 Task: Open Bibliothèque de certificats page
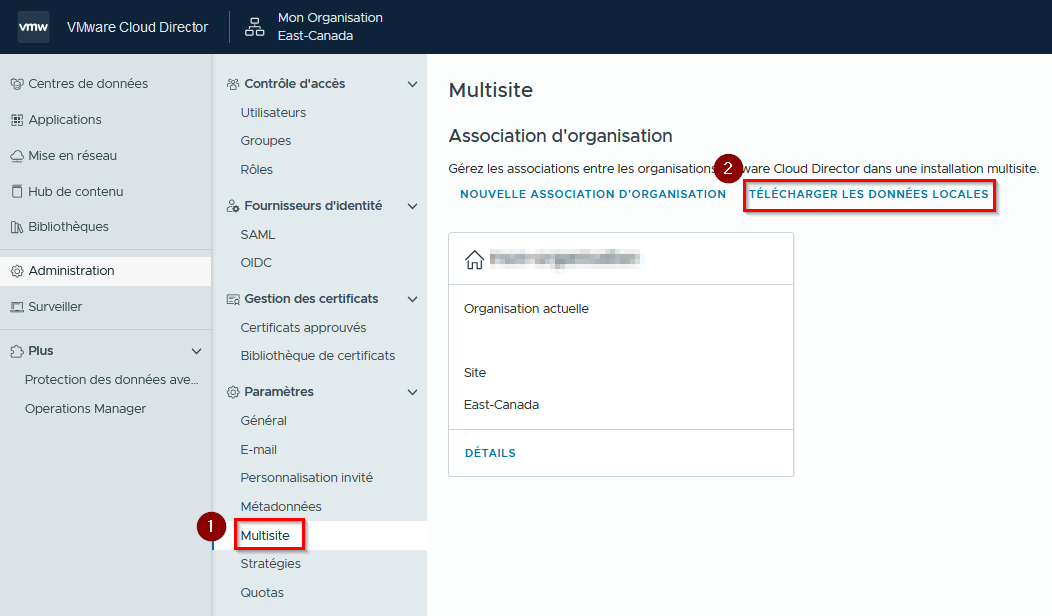coord(317,356)
